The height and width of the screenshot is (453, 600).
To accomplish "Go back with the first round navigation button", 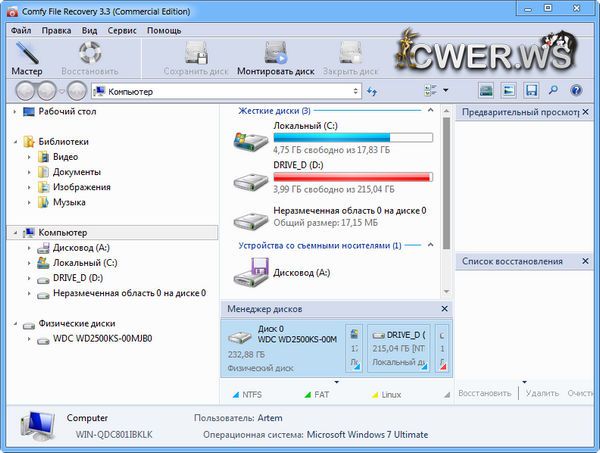I will [x=26, y=91].
